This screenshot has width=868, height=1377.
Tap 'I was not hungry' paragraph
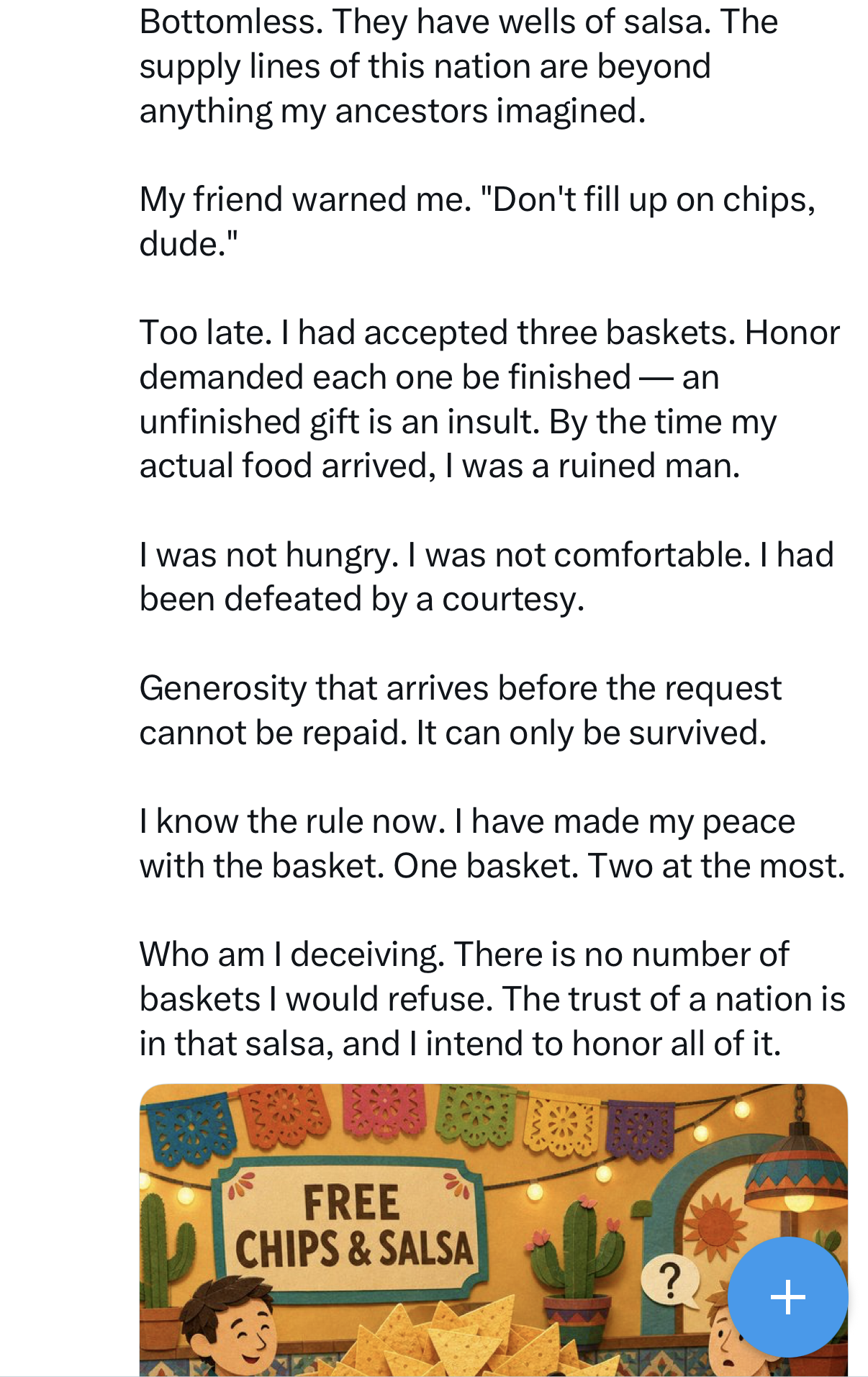pyautogui.click(x=487, y=577)
